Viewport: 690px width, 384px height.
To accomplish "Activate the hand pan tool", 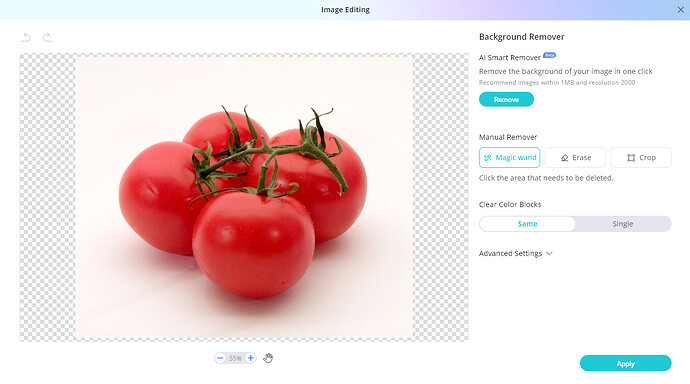I will click(x=268, y=358).
